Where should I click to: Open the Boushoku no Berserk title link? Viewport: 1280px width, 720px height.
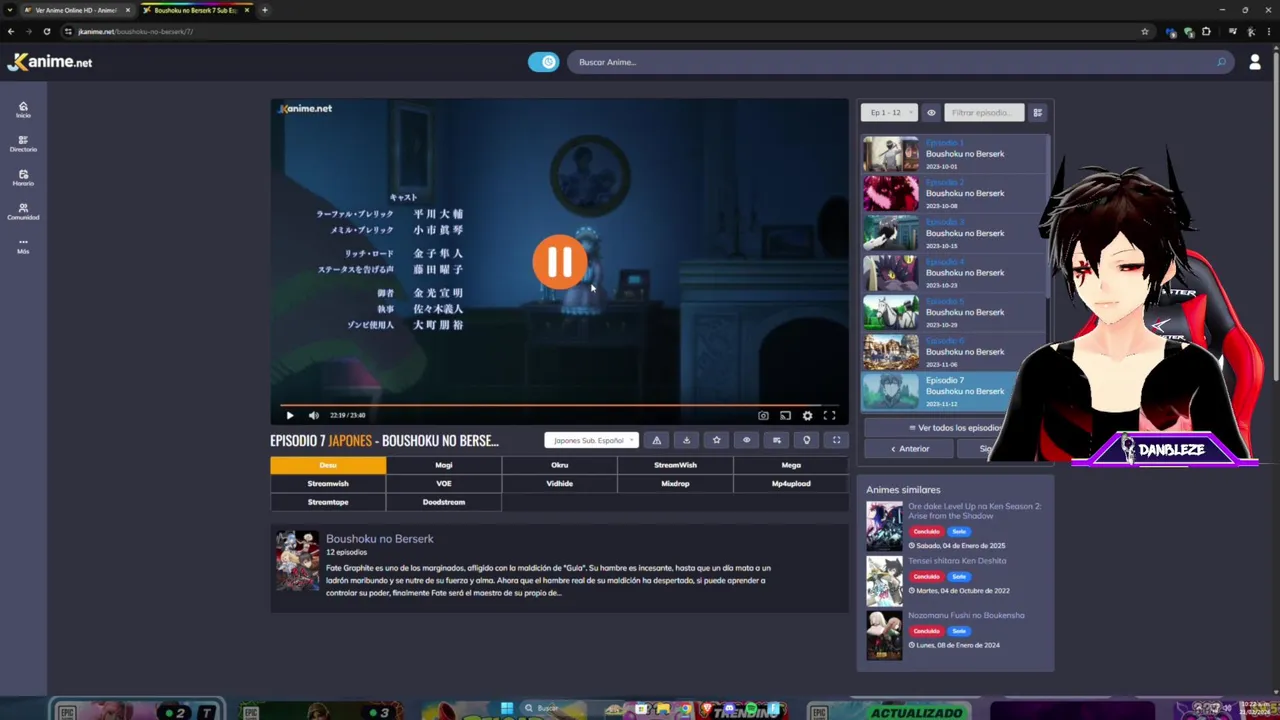pyautogui.click(x=379, y=539)
